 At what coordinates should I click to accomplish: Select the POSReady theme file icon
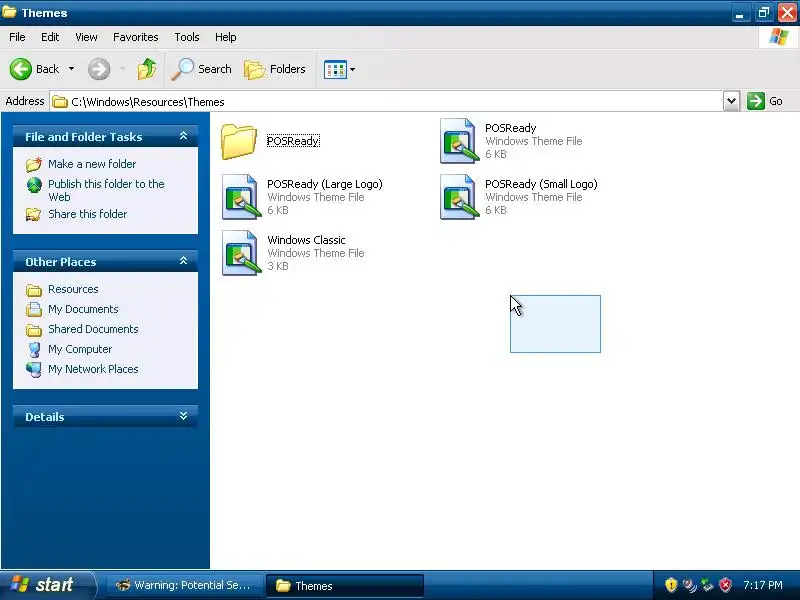tap(459, 141)
